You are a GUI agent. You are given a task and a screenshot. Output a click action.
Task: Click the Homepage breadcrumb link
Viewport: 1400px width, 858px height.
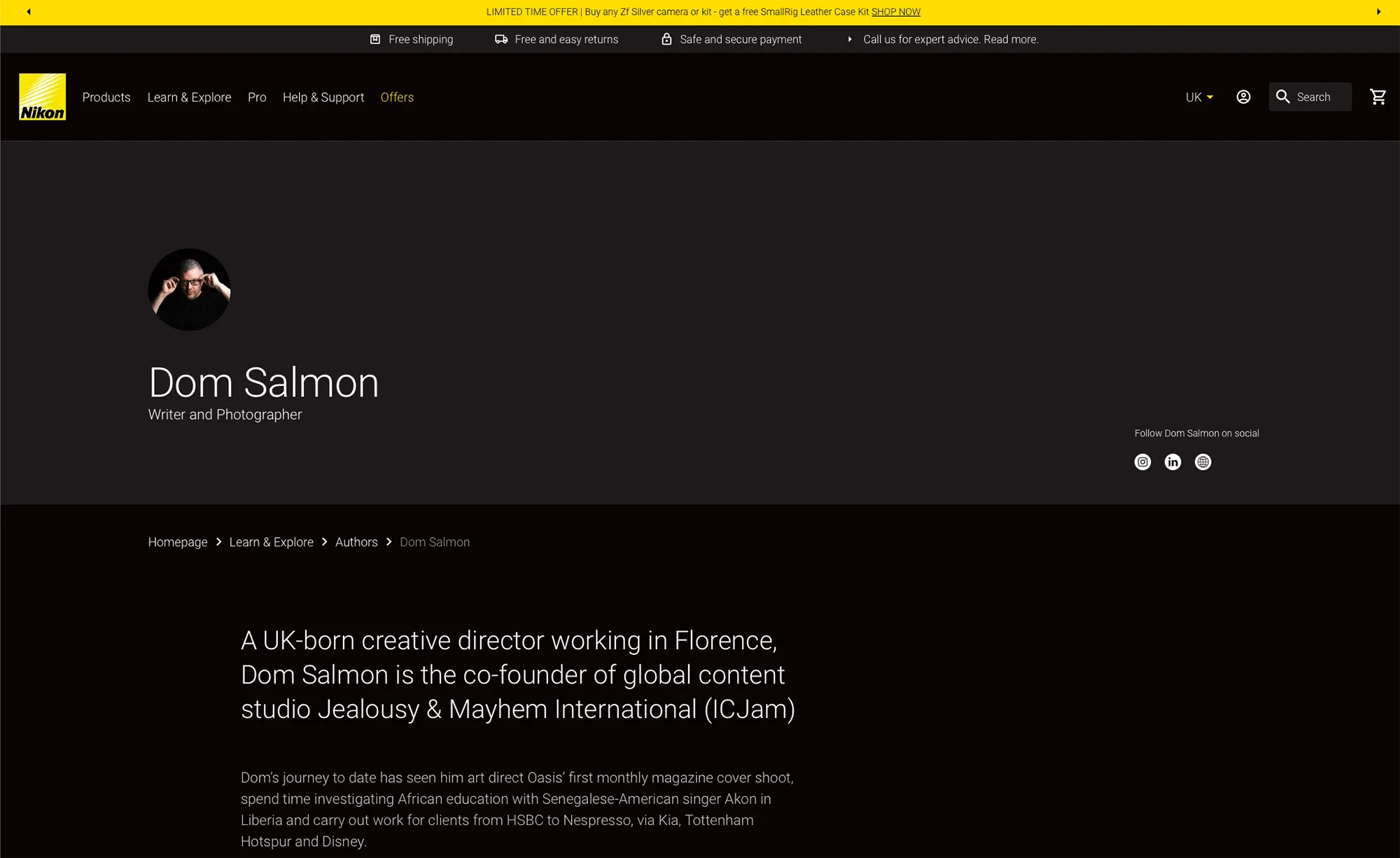coord(178,542)
